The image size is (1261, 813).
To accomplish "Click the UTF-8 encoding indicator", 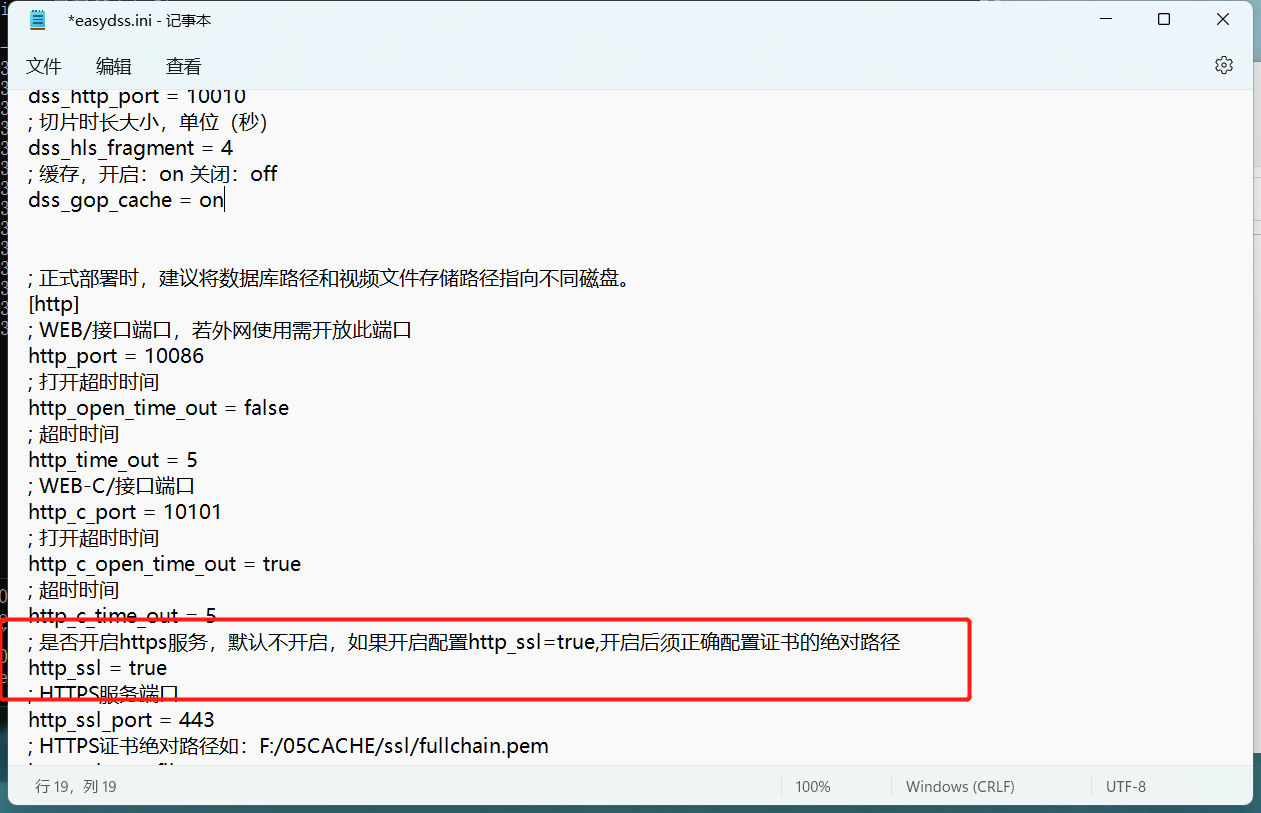I will 1126,787.
